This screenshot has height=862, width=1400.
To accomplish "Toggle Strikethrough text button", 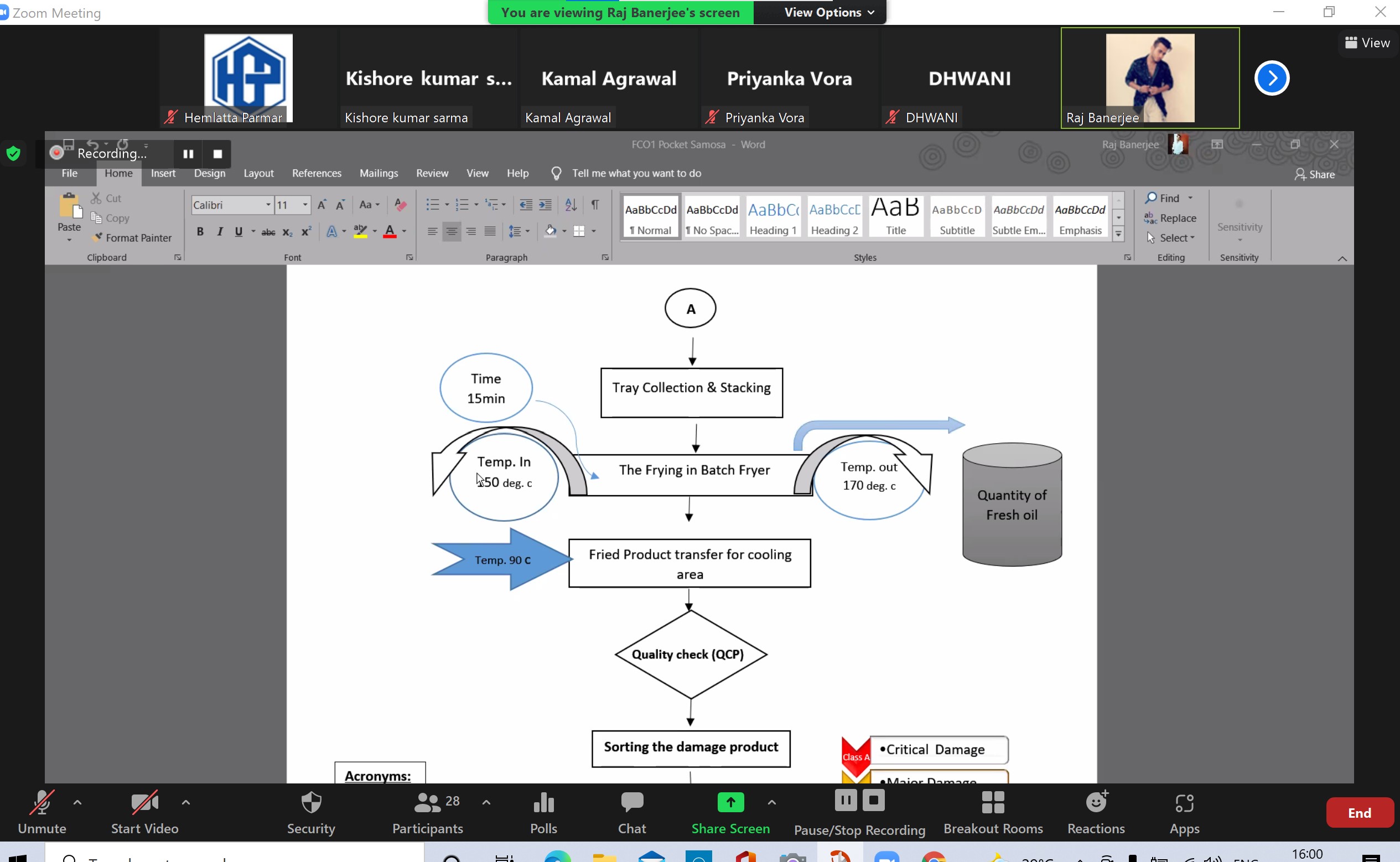I will tap(268, 231).
